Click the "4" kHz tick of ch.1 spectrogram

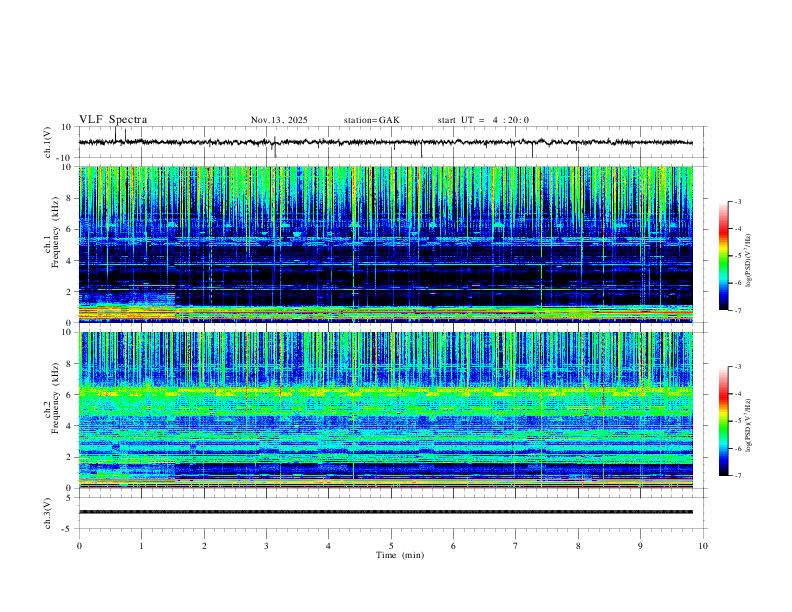click(x=70, y=261)
